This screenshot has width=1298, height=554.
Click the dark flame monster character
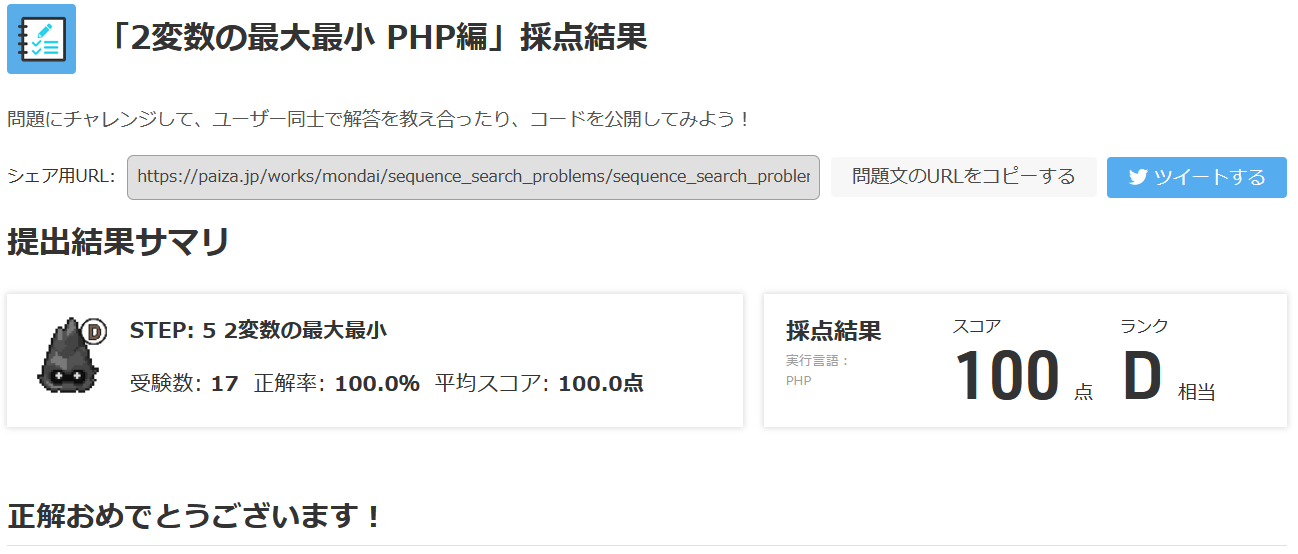click(x=66, y=357)
